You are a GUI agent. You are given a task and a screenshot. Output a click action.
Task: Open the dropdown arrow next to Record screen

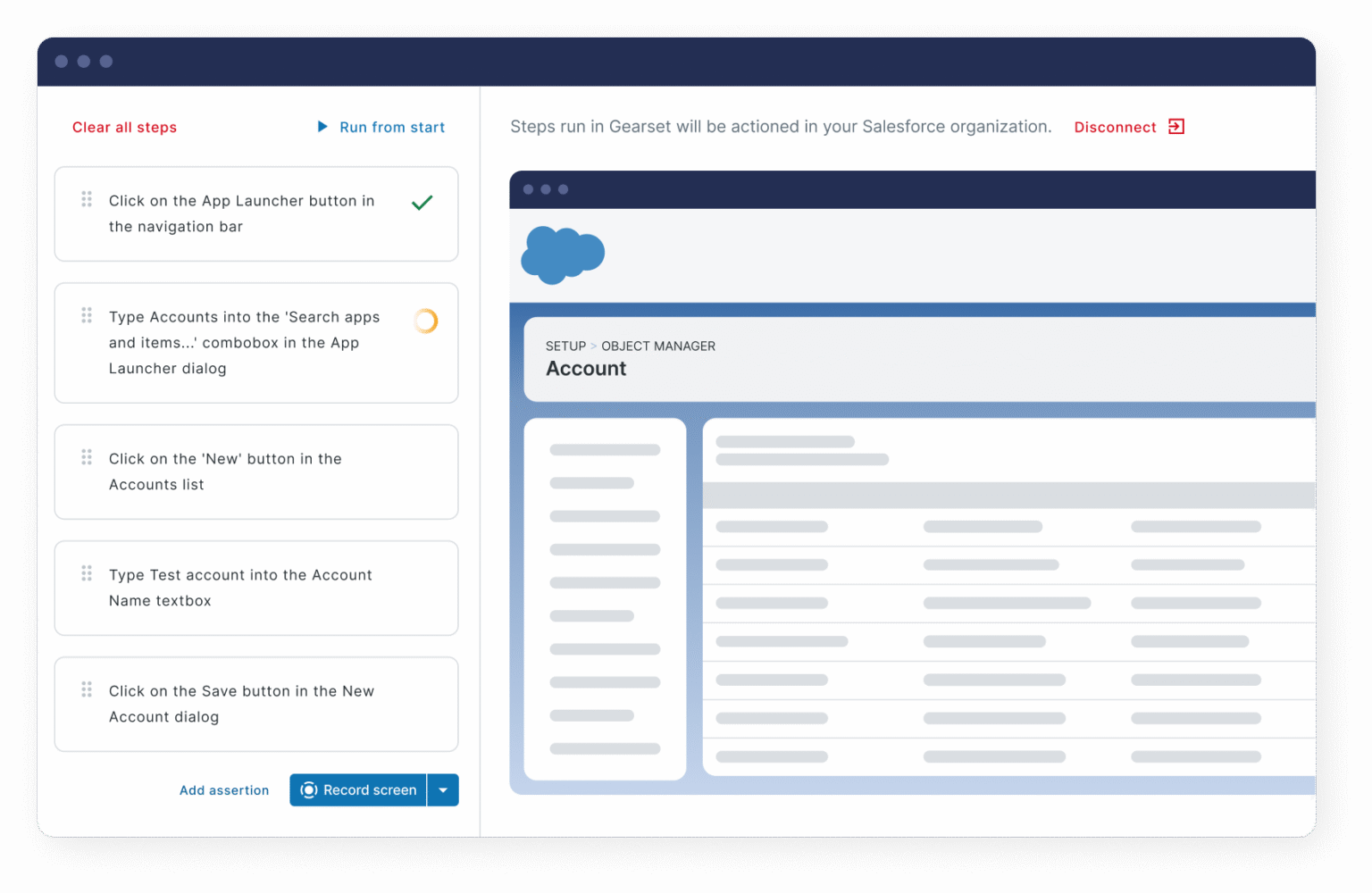point(443,790)
